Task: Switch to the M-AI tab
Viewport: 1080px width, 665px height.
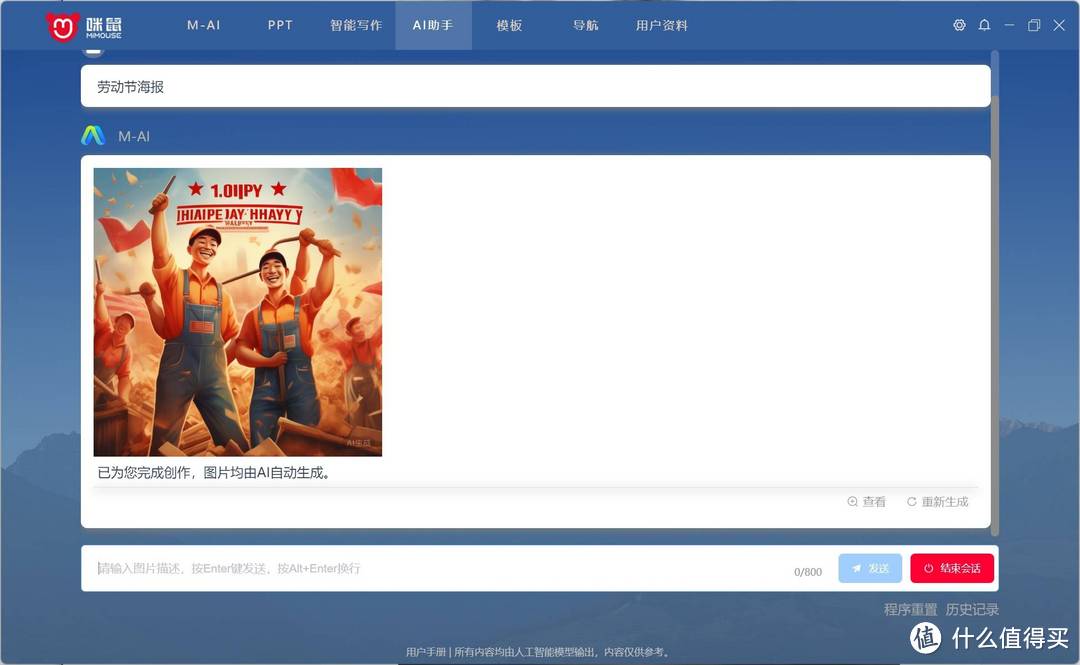Action: point(204,25)
